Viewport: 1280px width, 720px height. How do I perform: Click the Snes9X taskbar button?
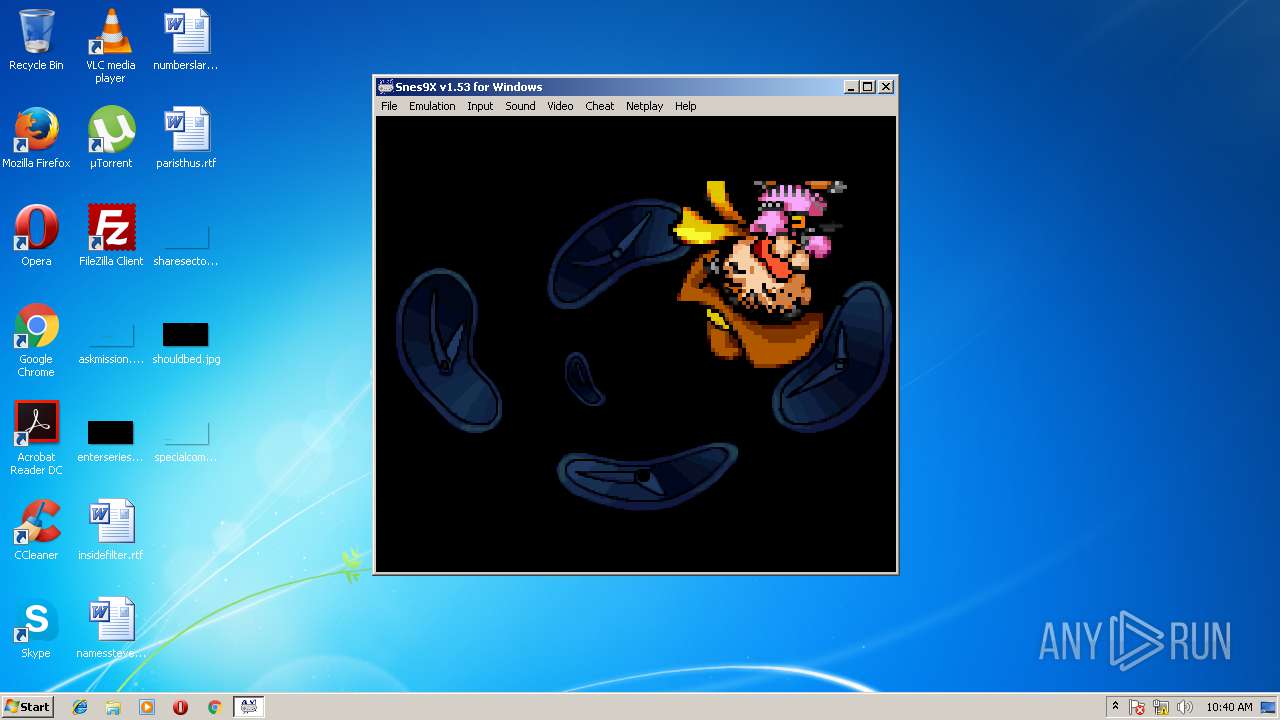[x=248, y=707]
